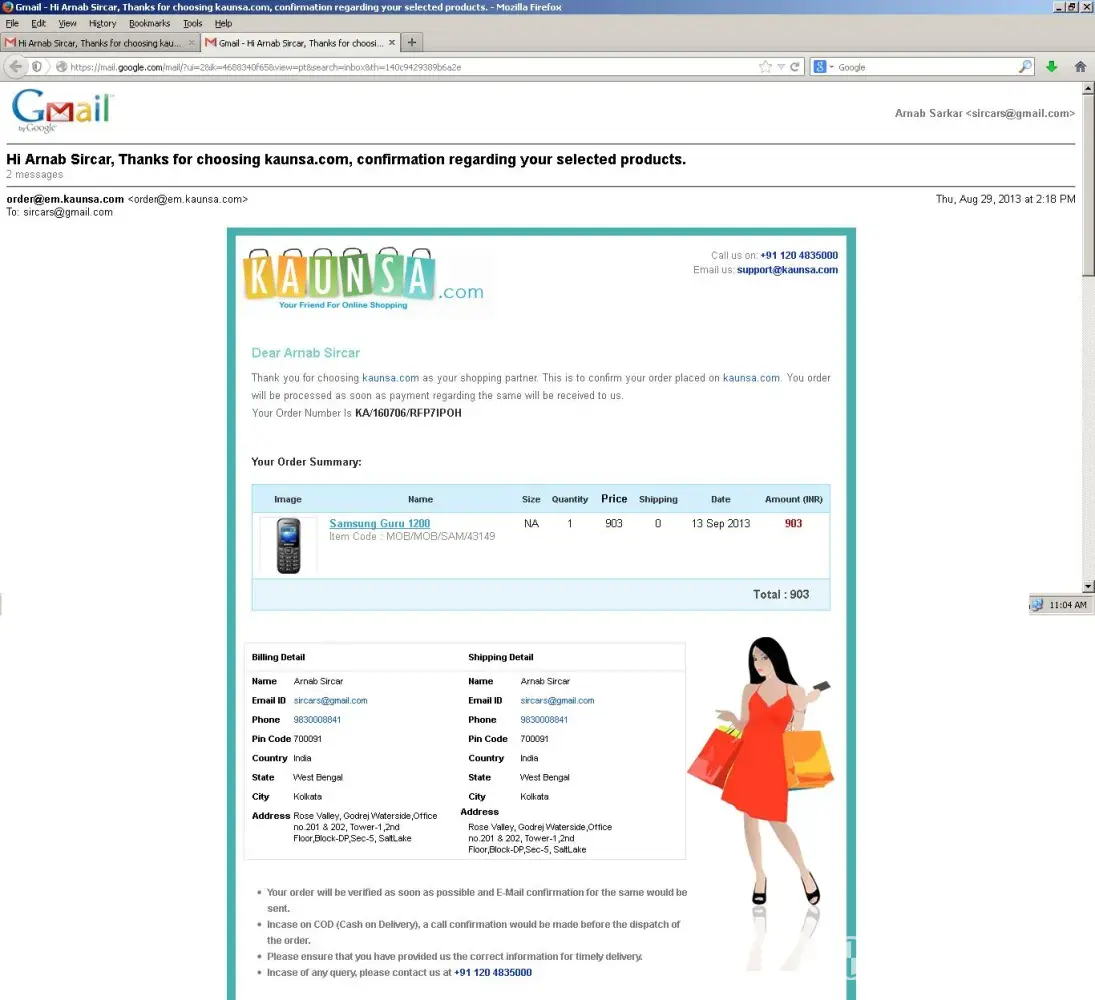Click the Gmail logo
Screen dimensions: 1095x1000
[61, 110]
